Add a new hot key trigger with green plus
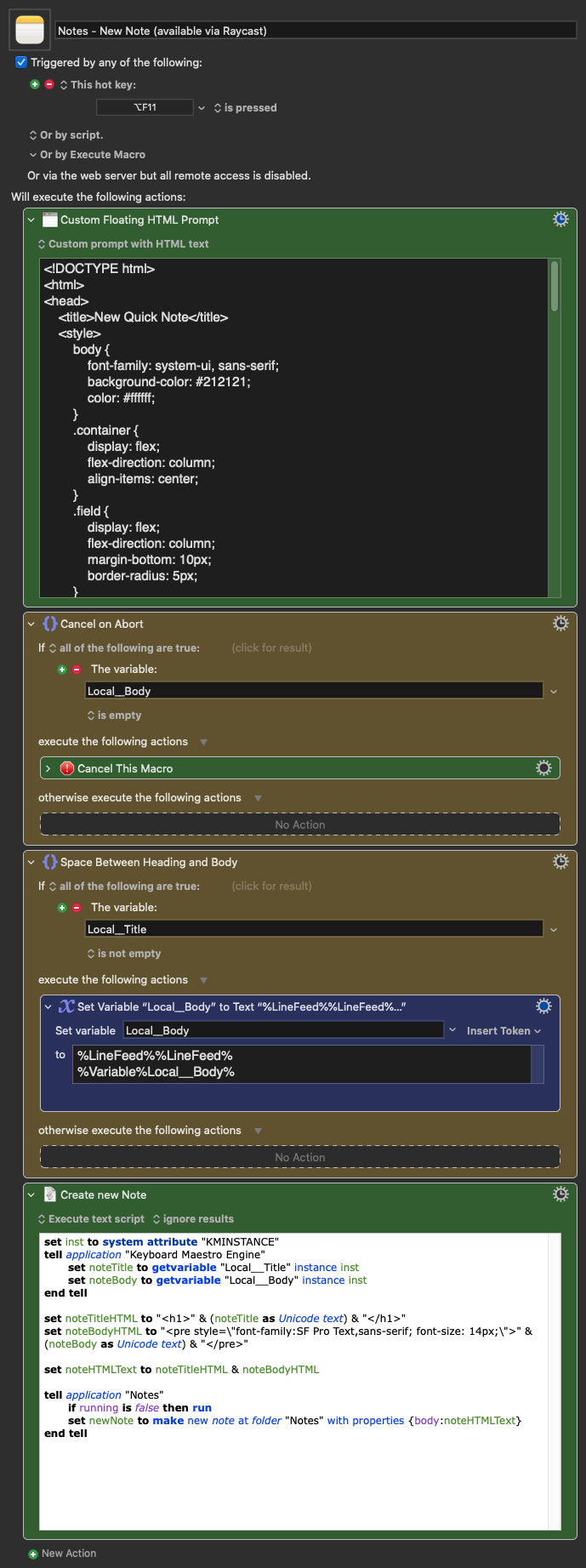 35,84
